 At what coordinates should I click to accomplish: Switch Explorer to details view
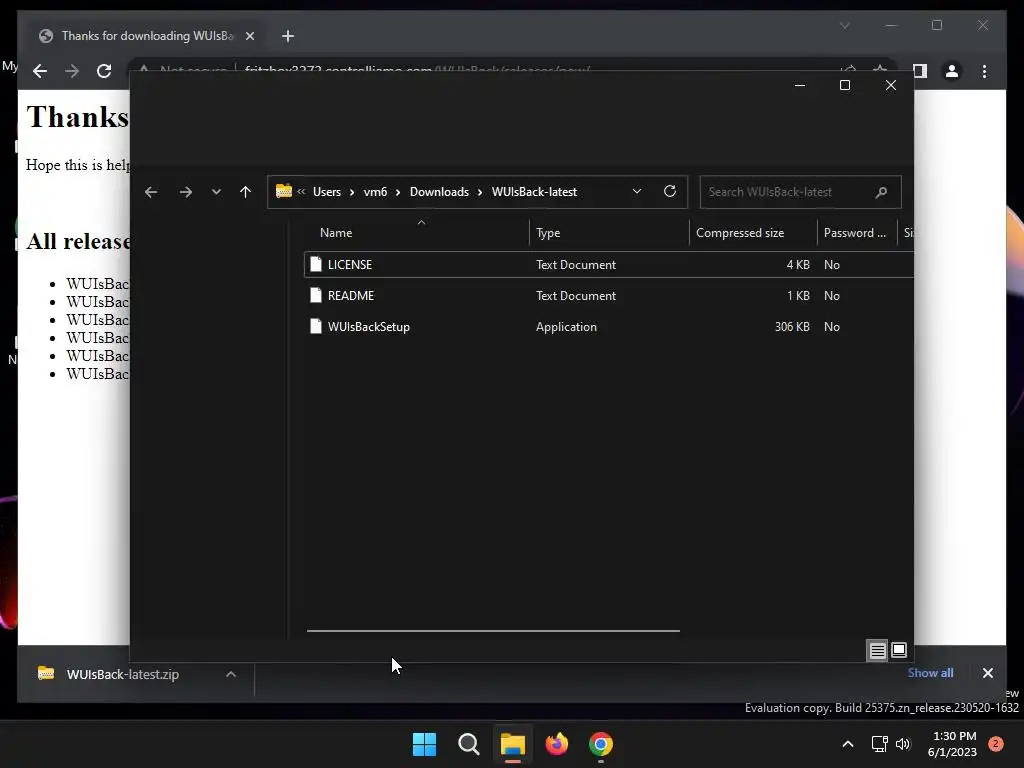click(x=877, y=650)
